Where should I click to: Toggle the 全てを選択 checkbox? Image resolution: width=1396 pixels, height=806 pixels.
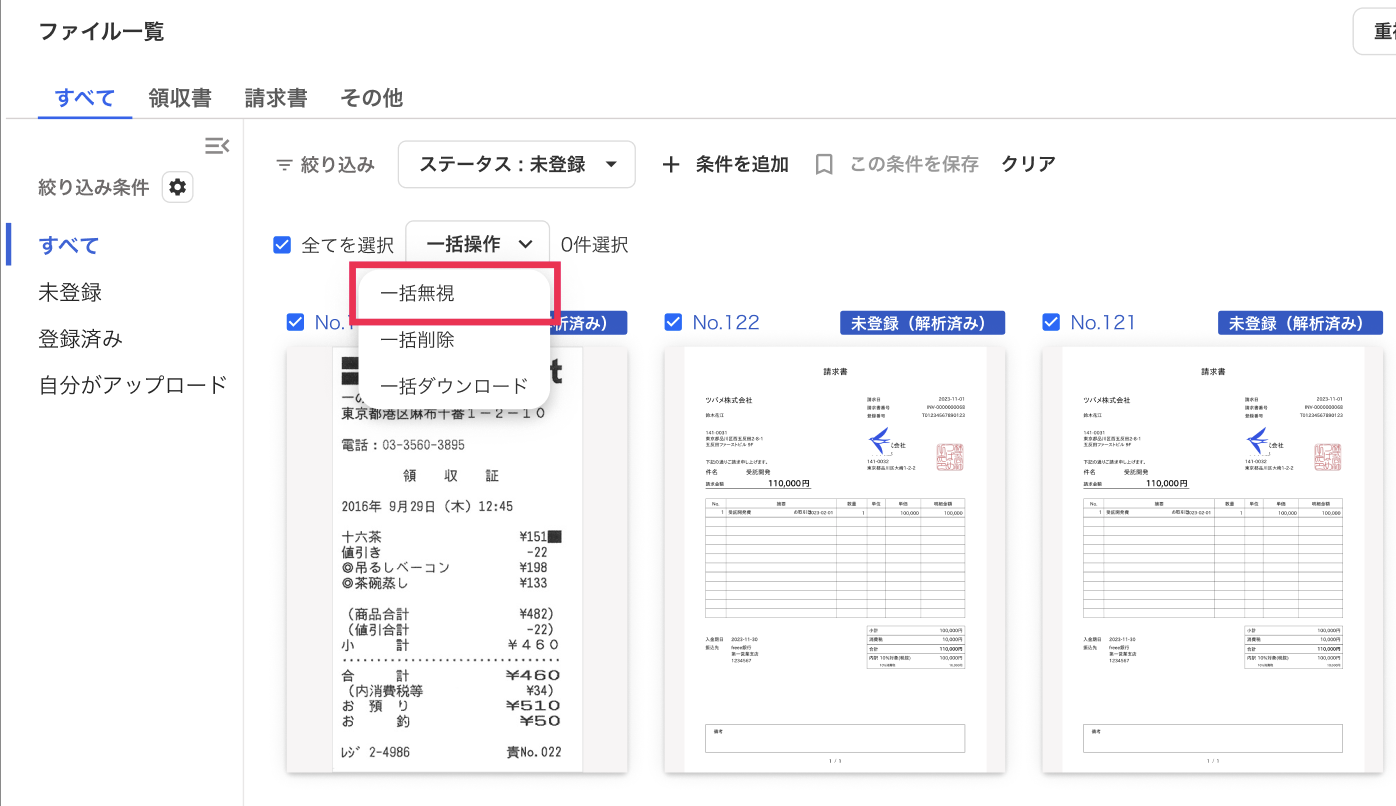click(x=282, y=245)
